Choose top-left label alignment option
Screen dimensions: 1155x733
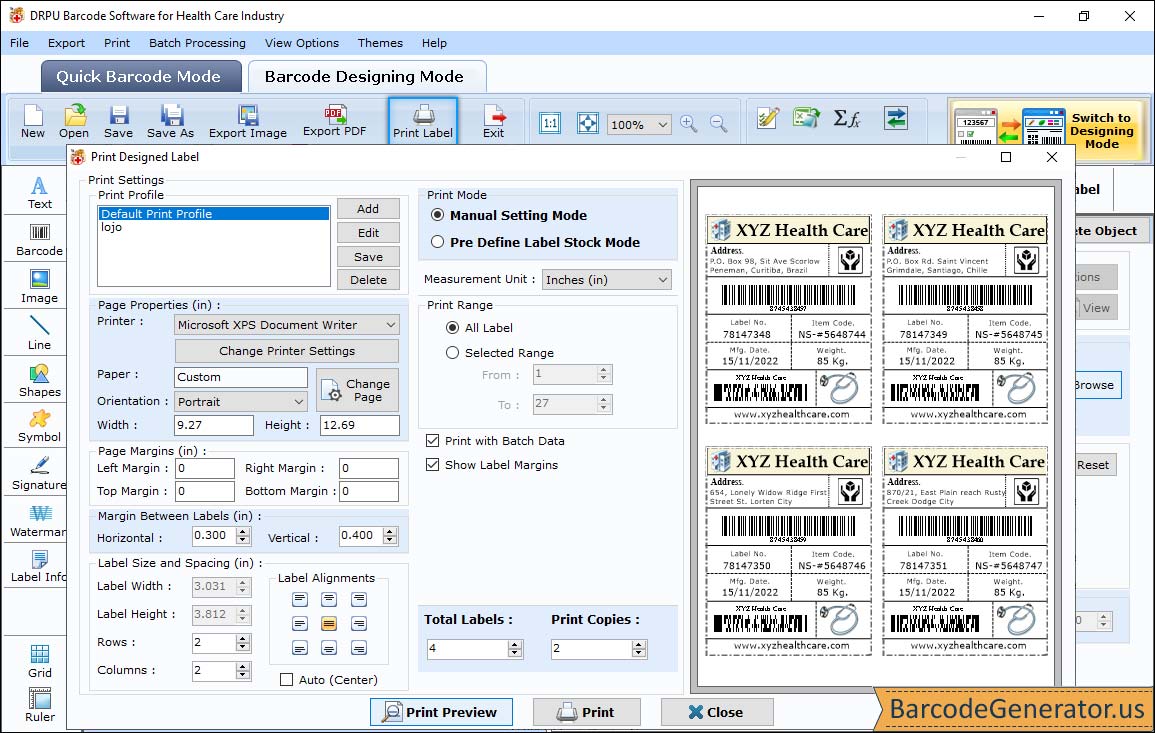pyautogui.click(x=300, y=599)
